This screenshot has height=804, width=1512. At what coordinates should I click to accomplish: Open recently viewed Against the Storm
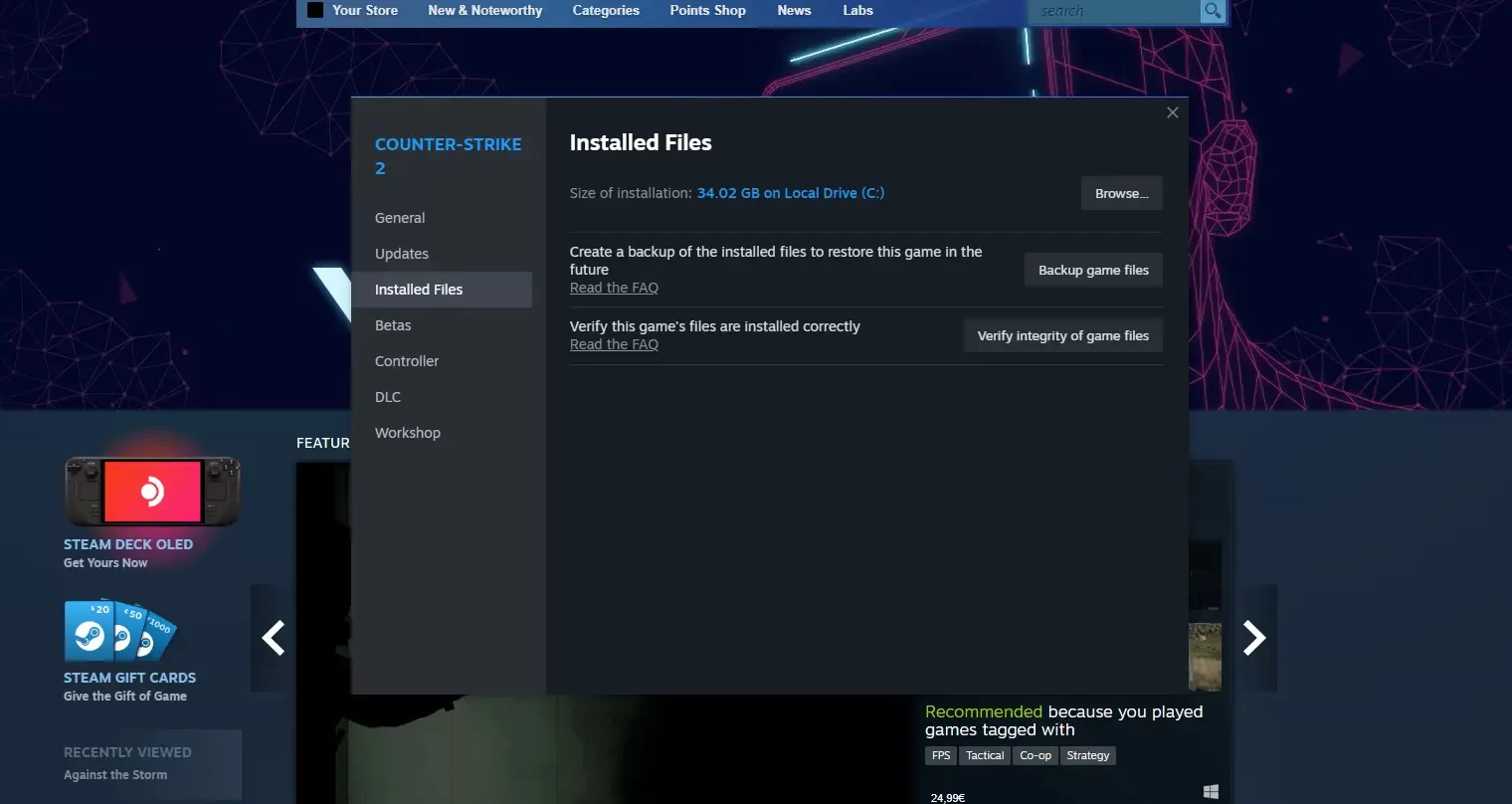click(115, 775)
